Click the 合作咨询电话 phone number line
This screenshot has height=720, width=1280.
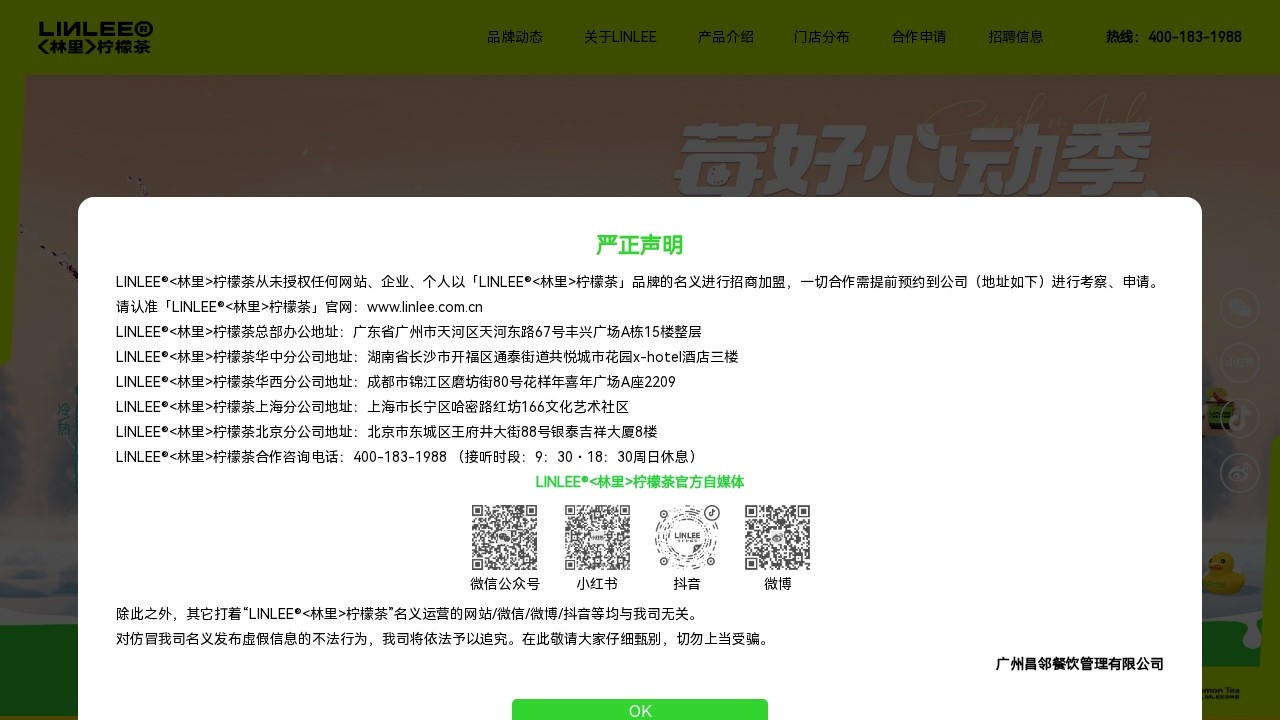click(x=406, y=457)
